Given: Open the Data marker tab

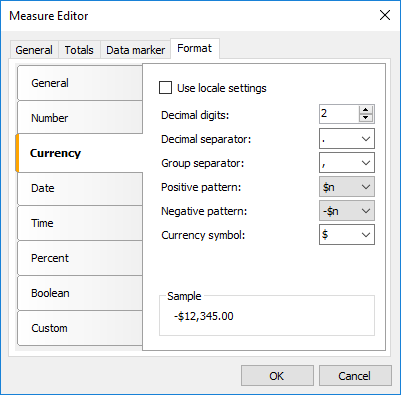Looking at the screenshot, I should pos(135,50).
